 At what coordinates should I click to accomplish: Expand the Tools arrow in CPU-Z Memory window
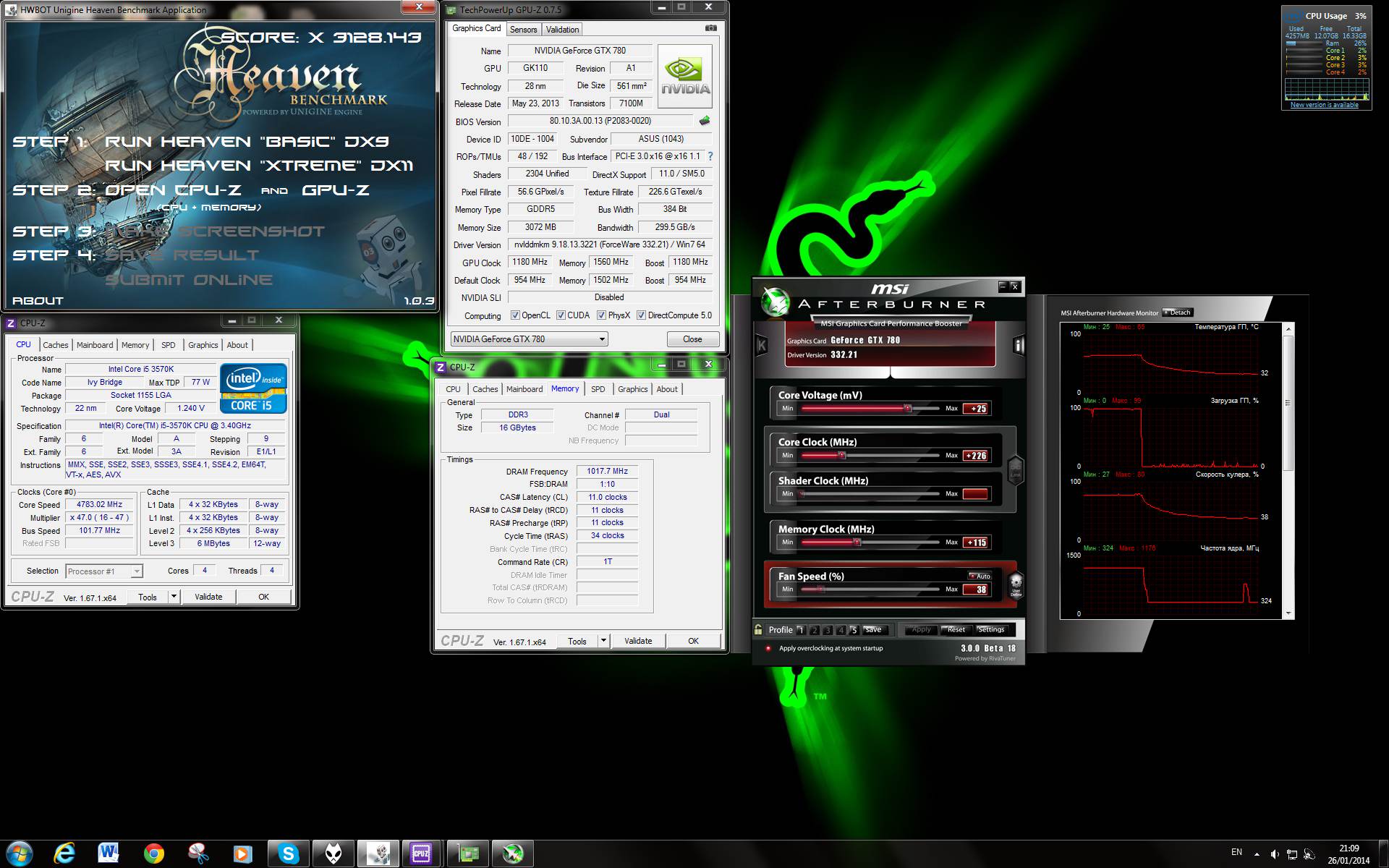[603, 641]
